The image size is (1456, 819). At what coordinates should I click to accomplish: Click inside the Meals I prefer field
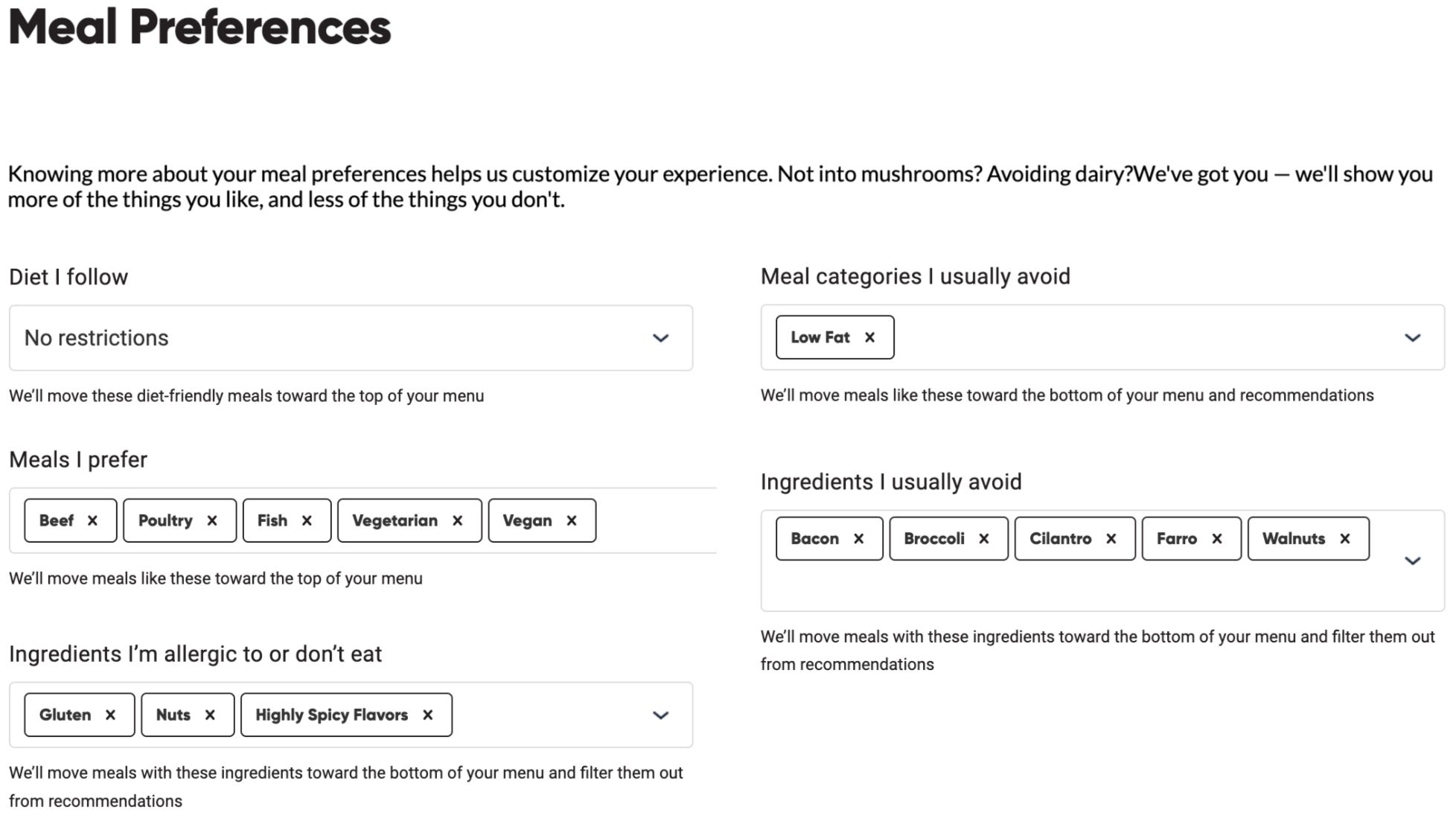655,520
